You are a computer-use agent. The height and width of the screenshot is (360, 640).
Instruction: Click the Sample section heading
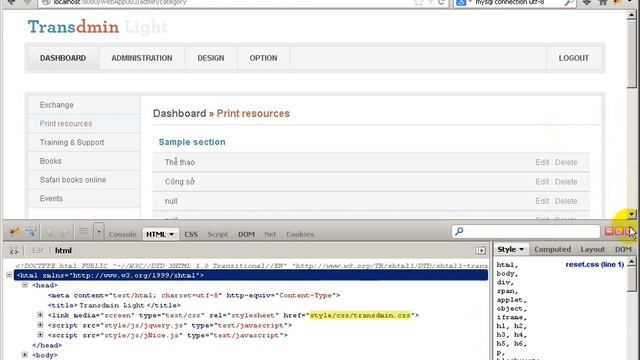192,142
